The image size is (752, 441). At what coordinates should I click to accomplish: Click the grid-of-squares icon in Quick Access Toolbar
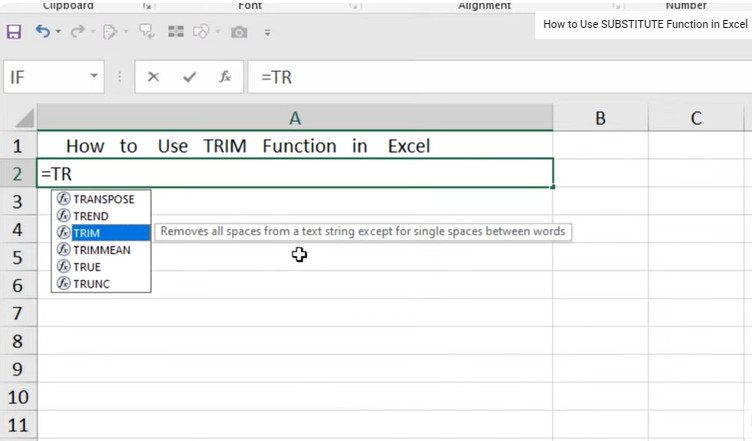click(x=176, y=32)
